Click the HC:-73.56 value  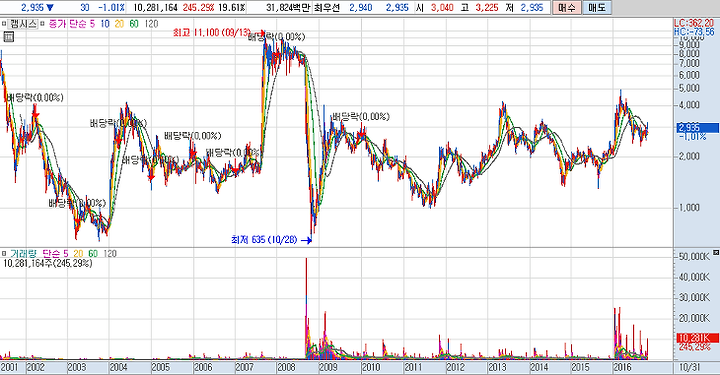click(x=694, y=32)
